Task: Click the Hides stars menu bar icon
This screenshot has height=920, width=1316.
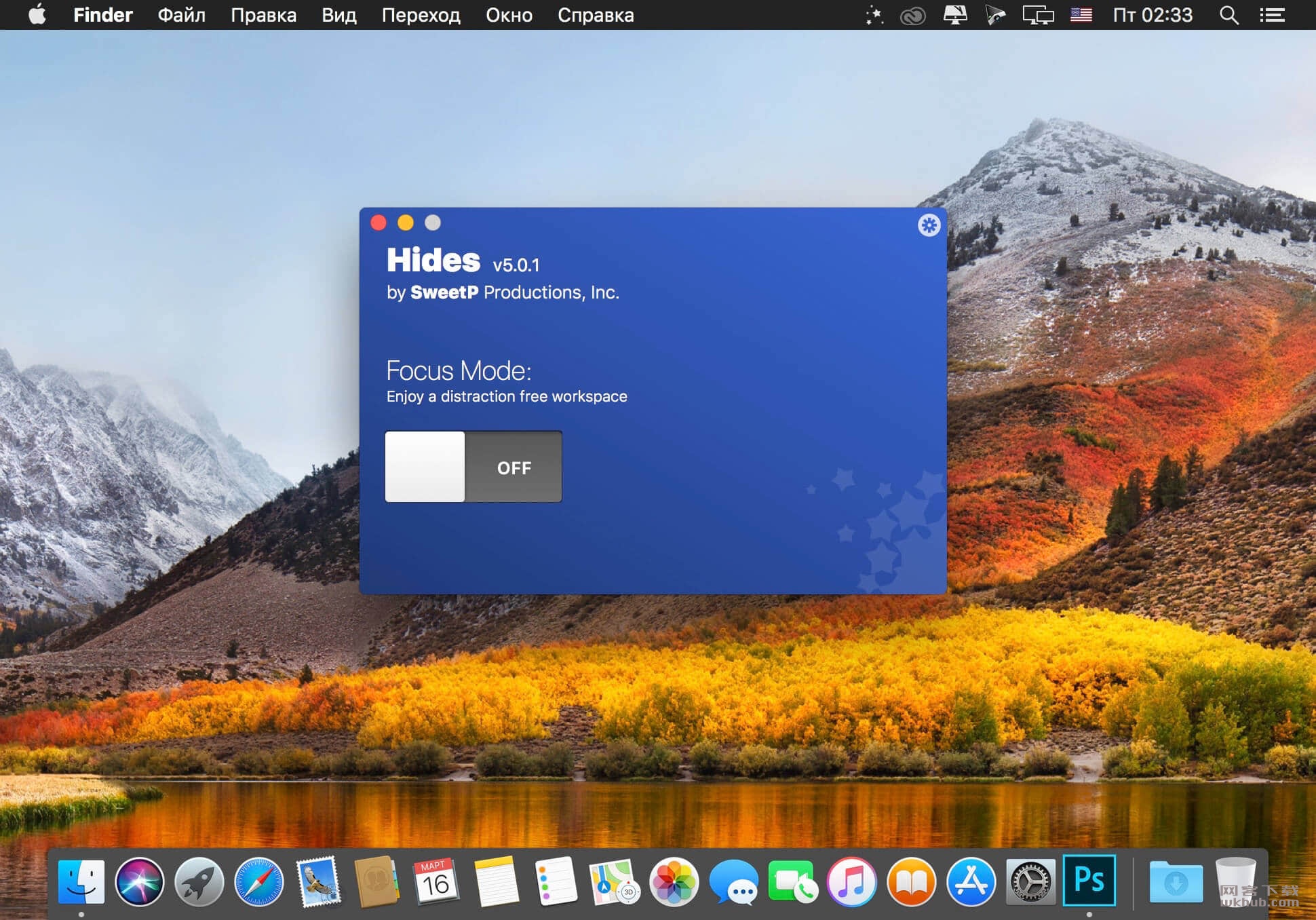Action: (874, 15)
